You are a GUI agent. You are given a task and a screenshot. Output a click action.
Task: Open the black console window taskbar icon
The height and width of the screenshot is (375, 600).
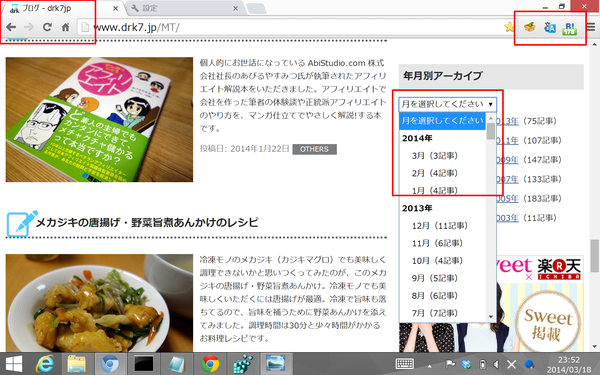(x=144, y=364)
